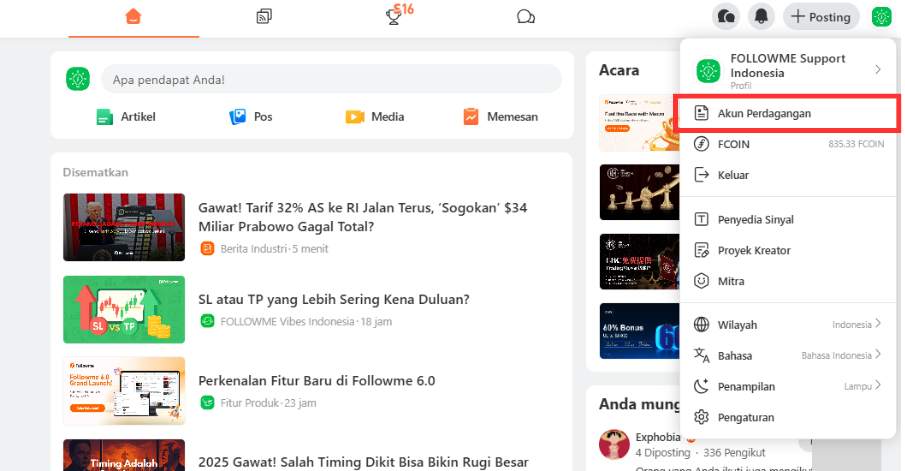Click the Posting button
The height and width of the screenshot is (471, 905).
coord(821,17)
